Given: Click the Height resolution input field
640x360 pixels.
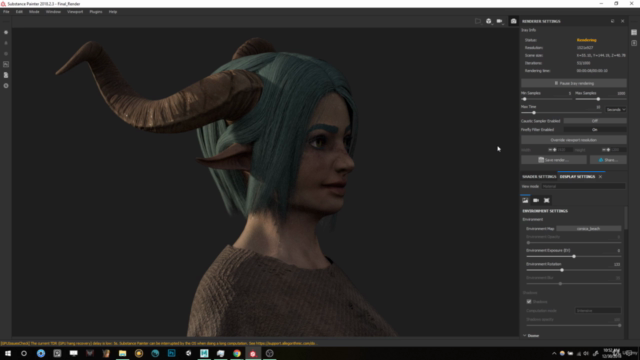Looking at the screenshot, I should click(x=618, y=150).
